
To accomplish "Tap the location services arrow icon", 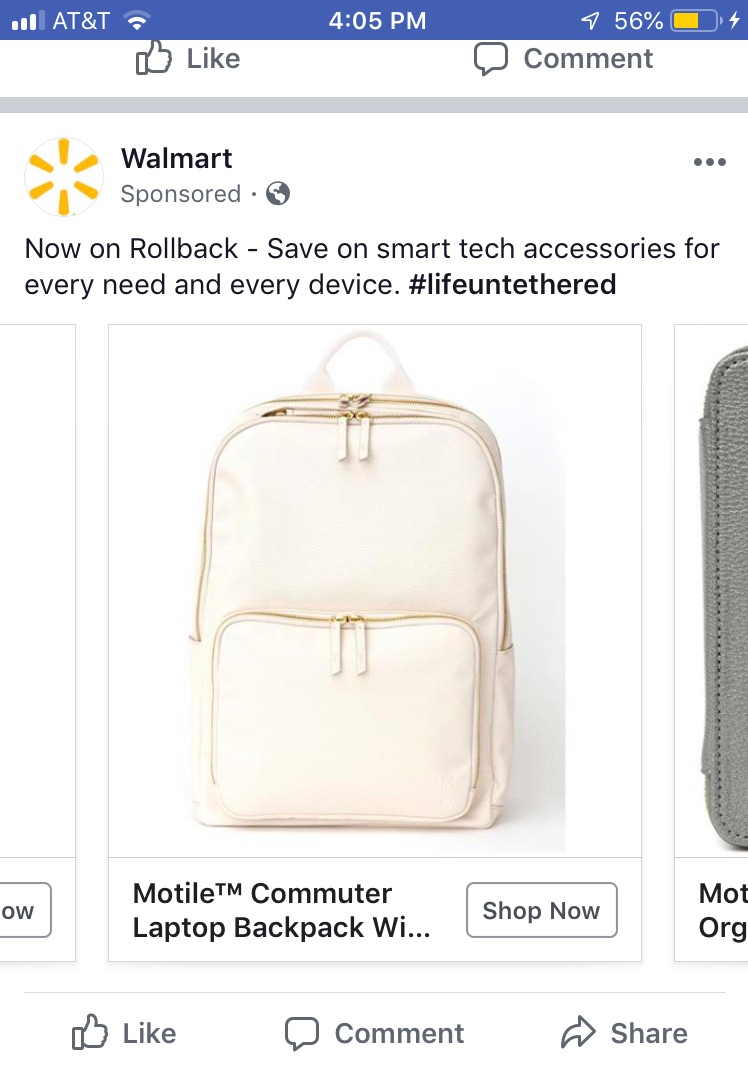I will (591, 20).
